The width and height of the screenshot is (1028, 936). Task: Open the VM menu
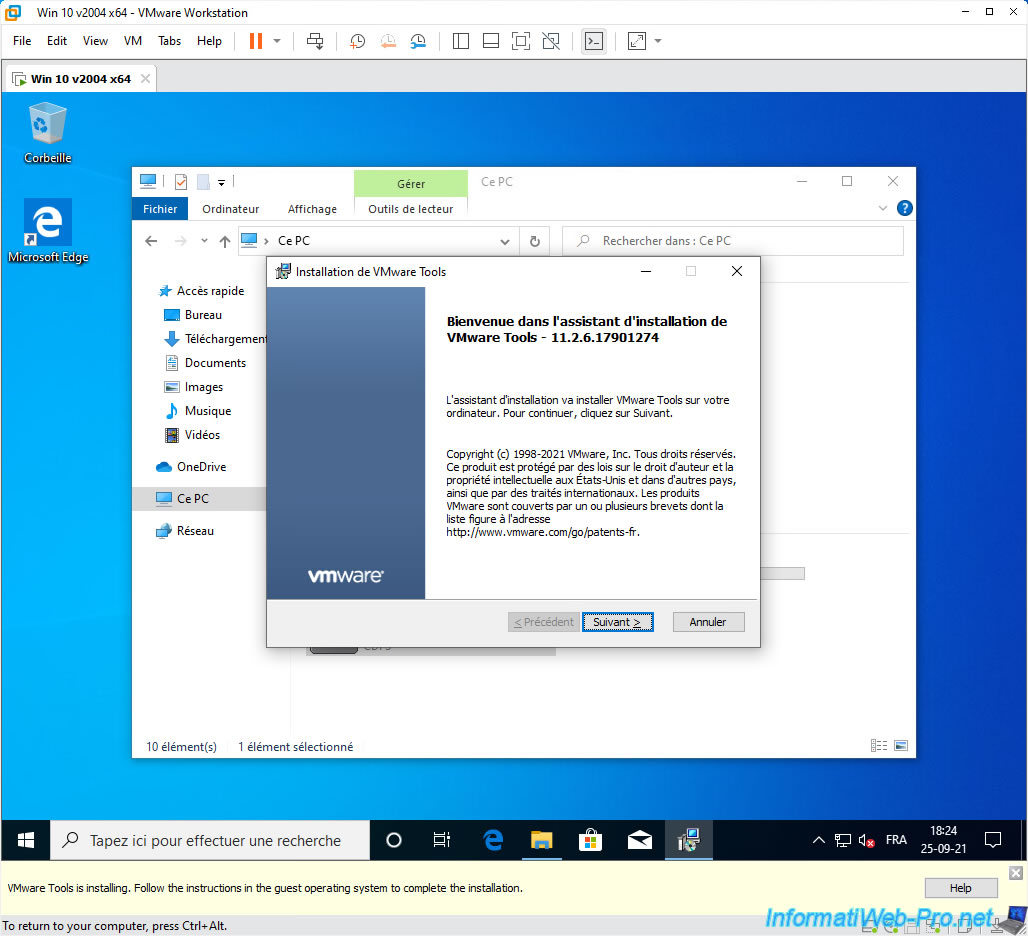tap(133, 41)
